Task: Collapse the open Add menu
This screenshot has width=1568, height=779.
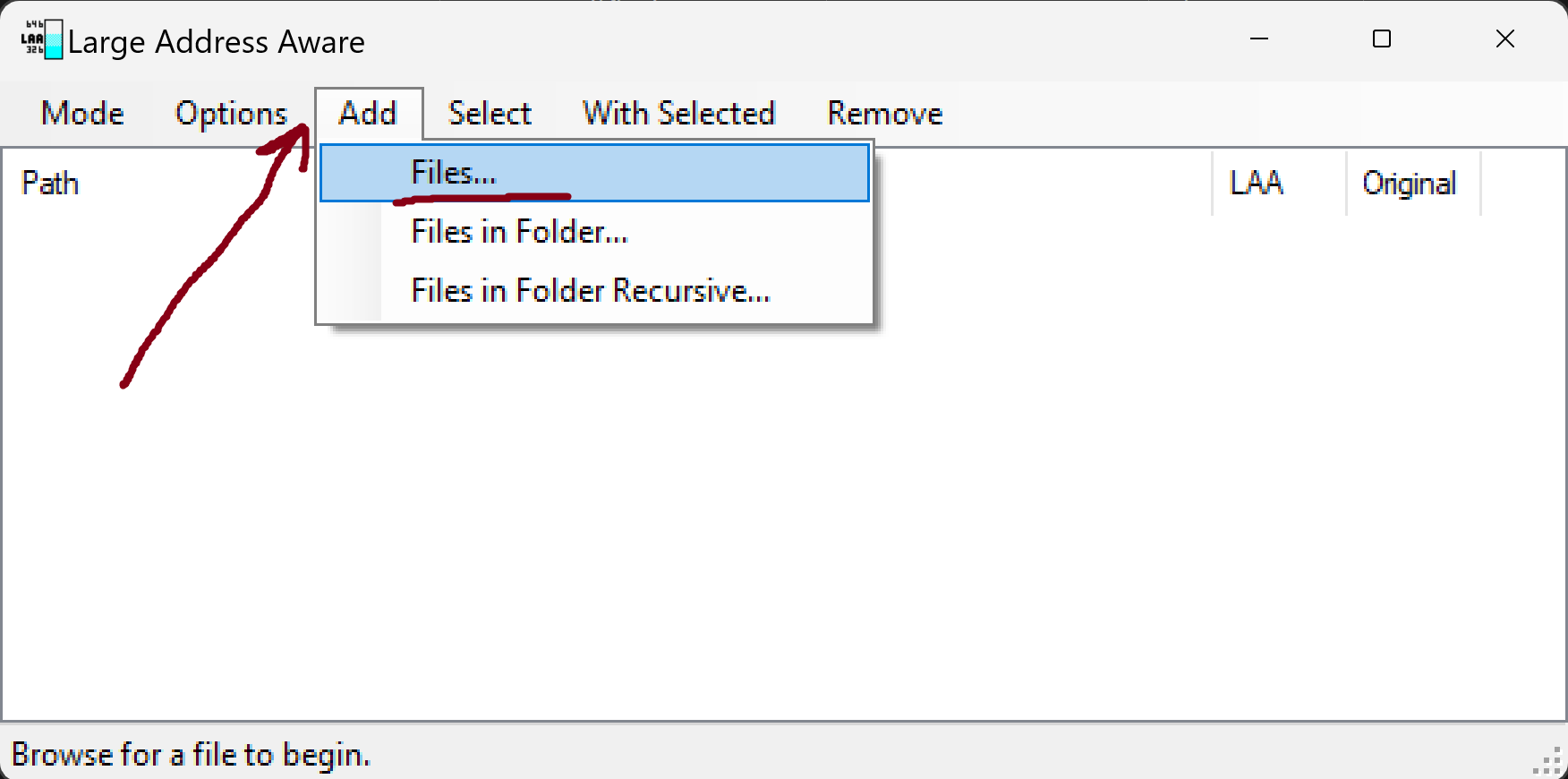Action: click(368, 114)
